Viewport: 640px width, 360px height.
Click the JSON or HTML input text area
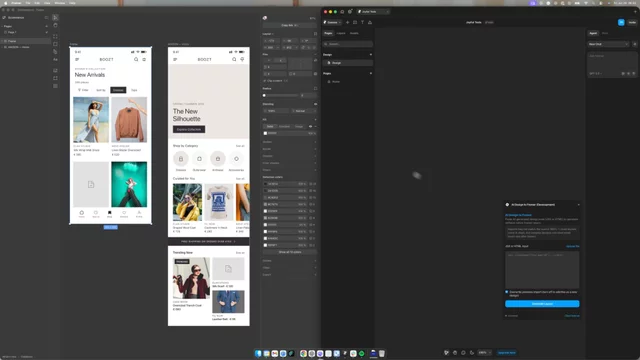(x=542, y=270)
